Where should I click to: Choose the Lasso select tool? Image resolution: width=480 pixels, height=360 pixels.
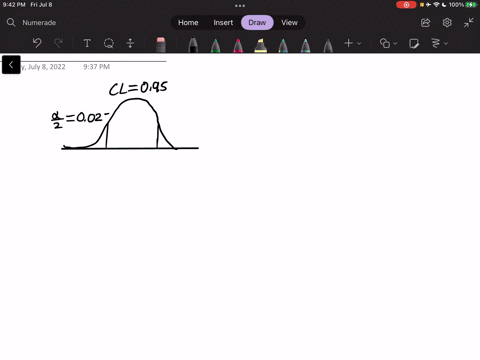click(x=109, y=43)
